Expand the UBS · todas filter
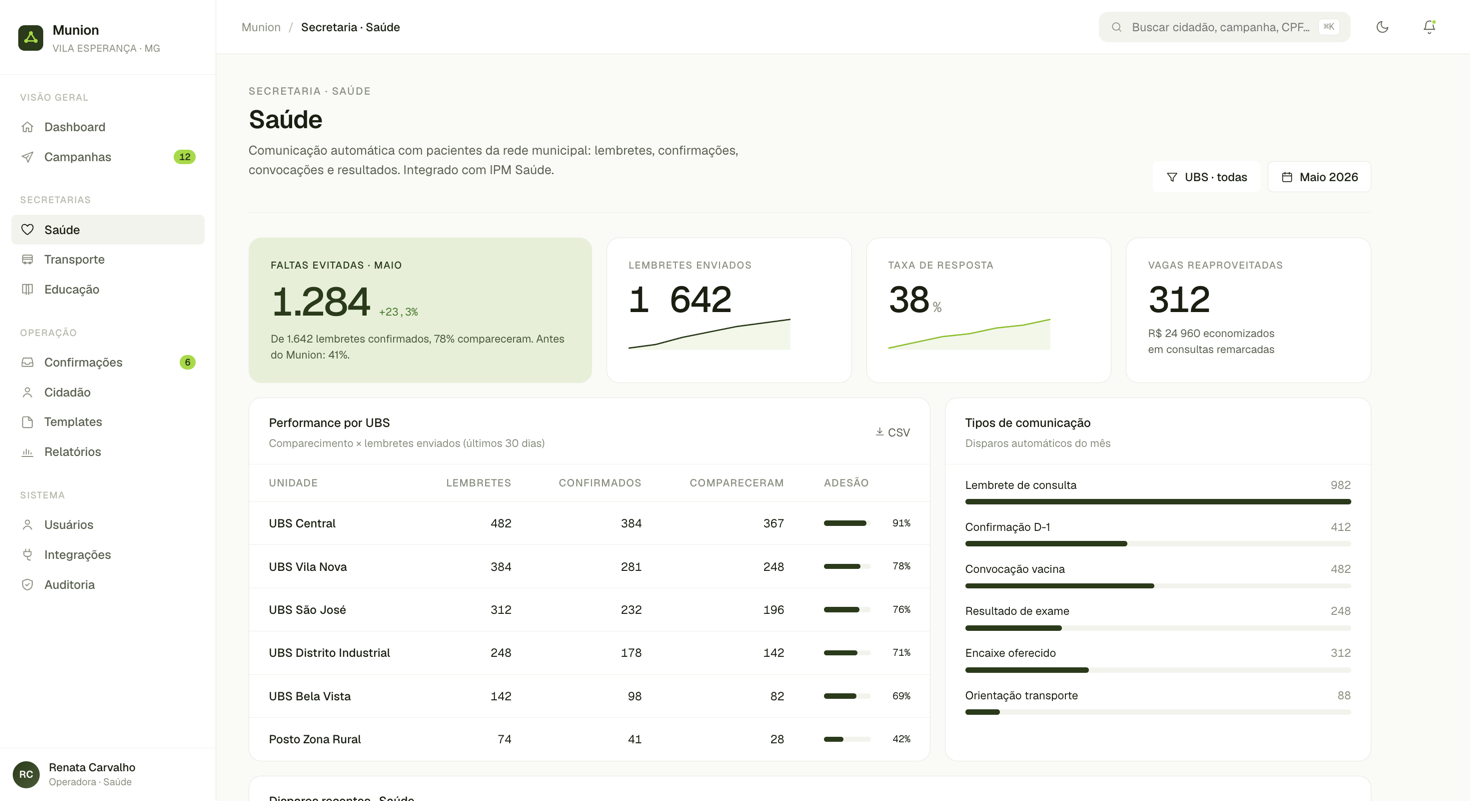Viewport: 1470px width, 801px height. [x=1206, y=177]
